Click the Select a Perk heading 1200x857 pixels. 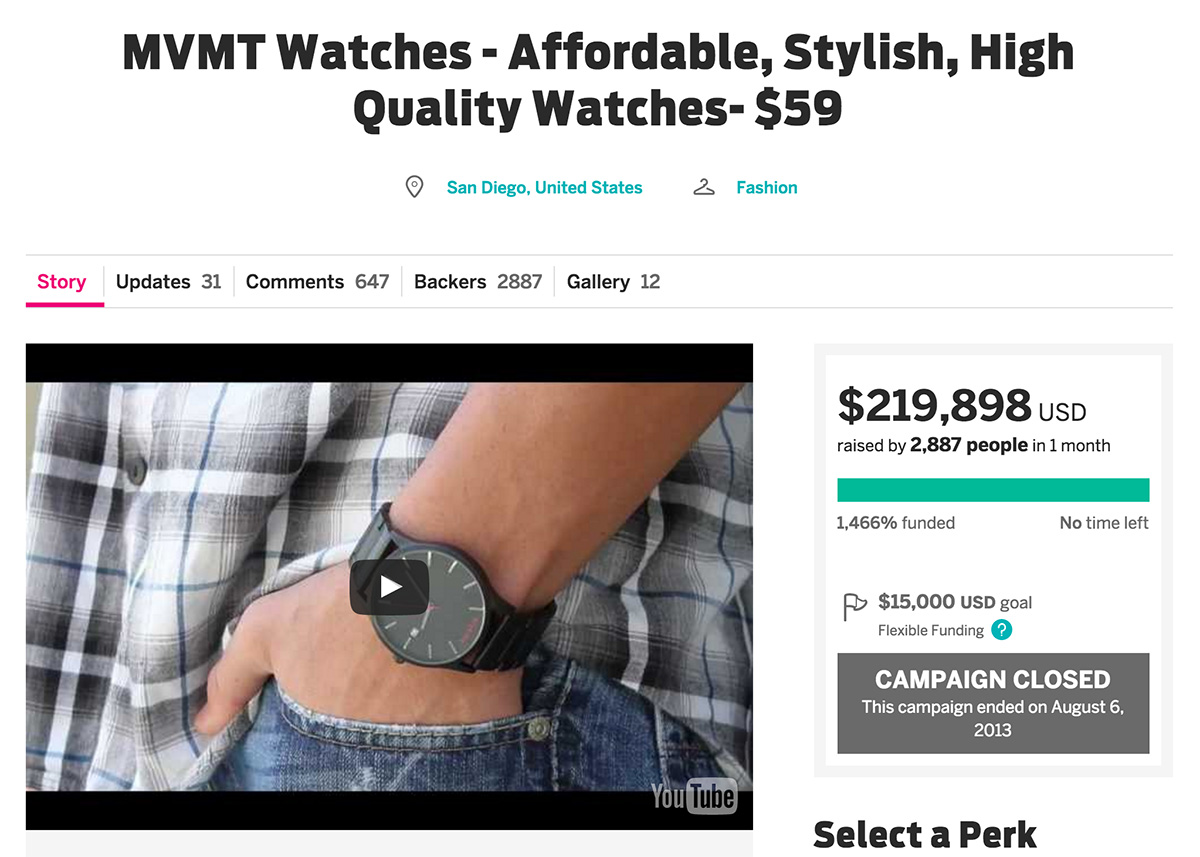925,834
